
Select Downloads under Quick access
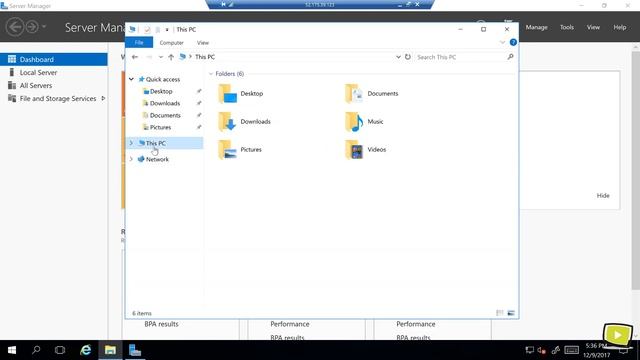coord(164,103)
